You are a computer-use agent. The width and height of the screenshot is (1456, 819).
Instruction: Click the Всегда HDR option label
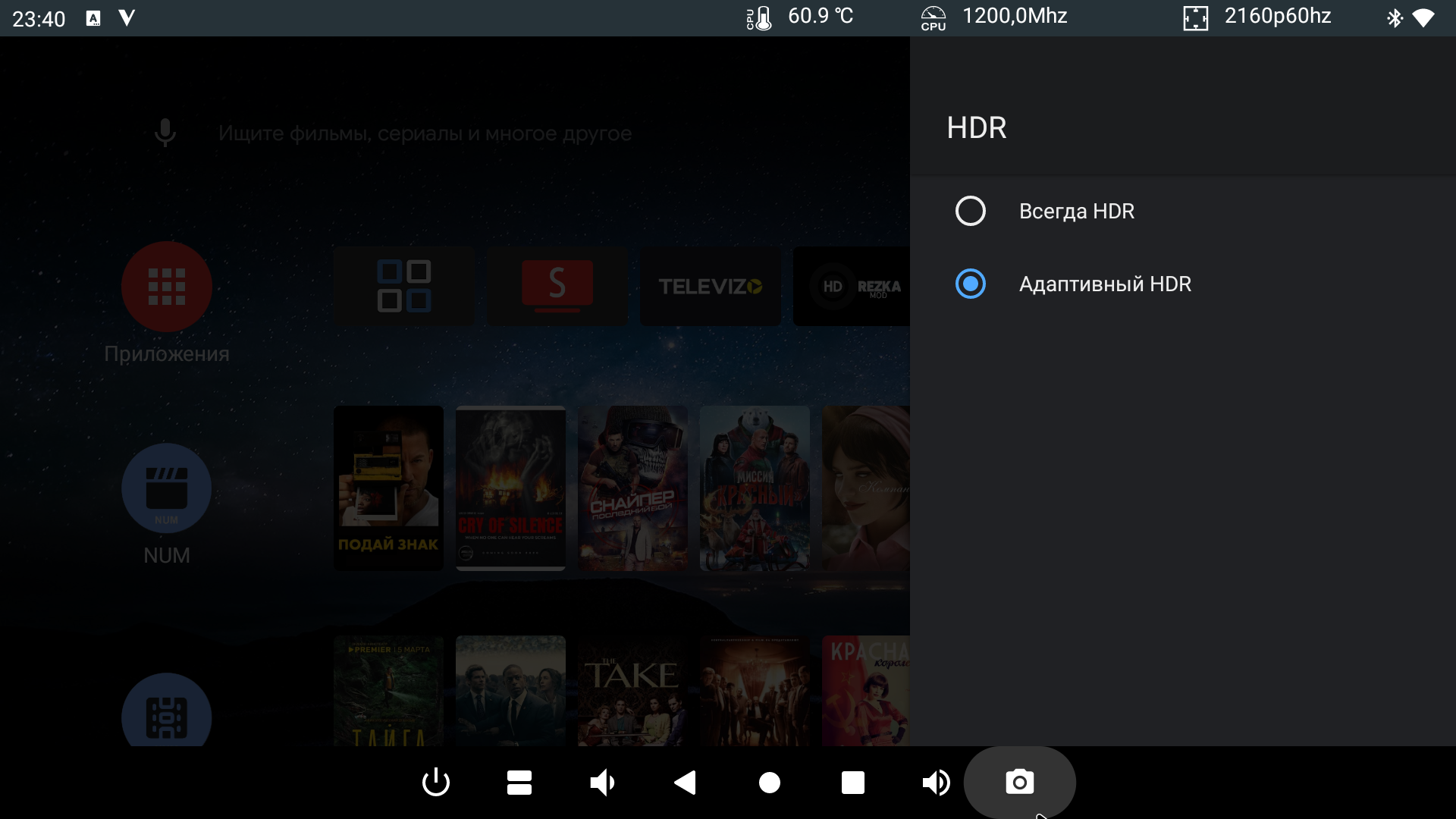[x=1076, y=211]
